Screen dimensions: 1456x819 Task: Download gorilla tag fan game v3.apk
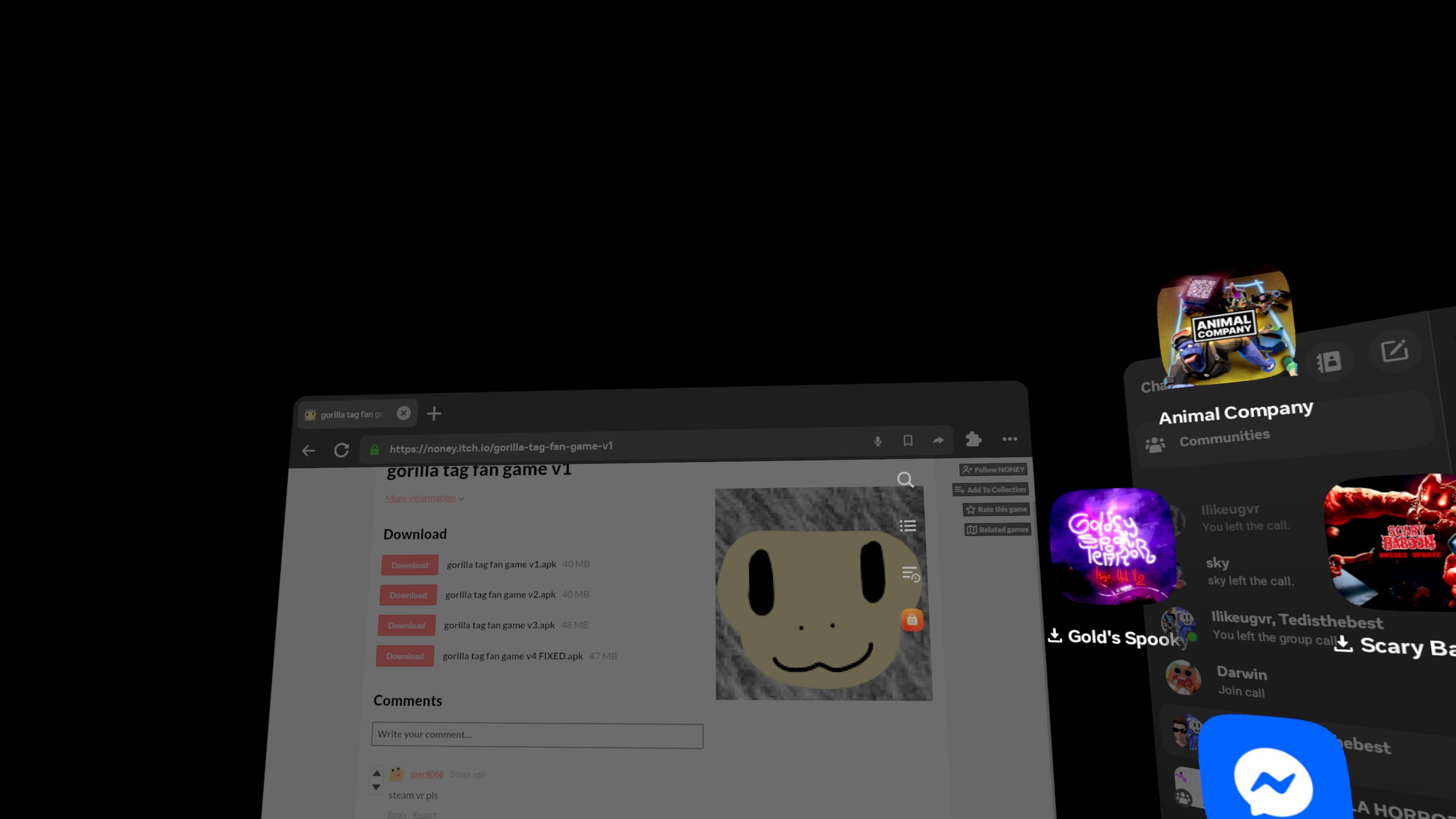[406, 626]
